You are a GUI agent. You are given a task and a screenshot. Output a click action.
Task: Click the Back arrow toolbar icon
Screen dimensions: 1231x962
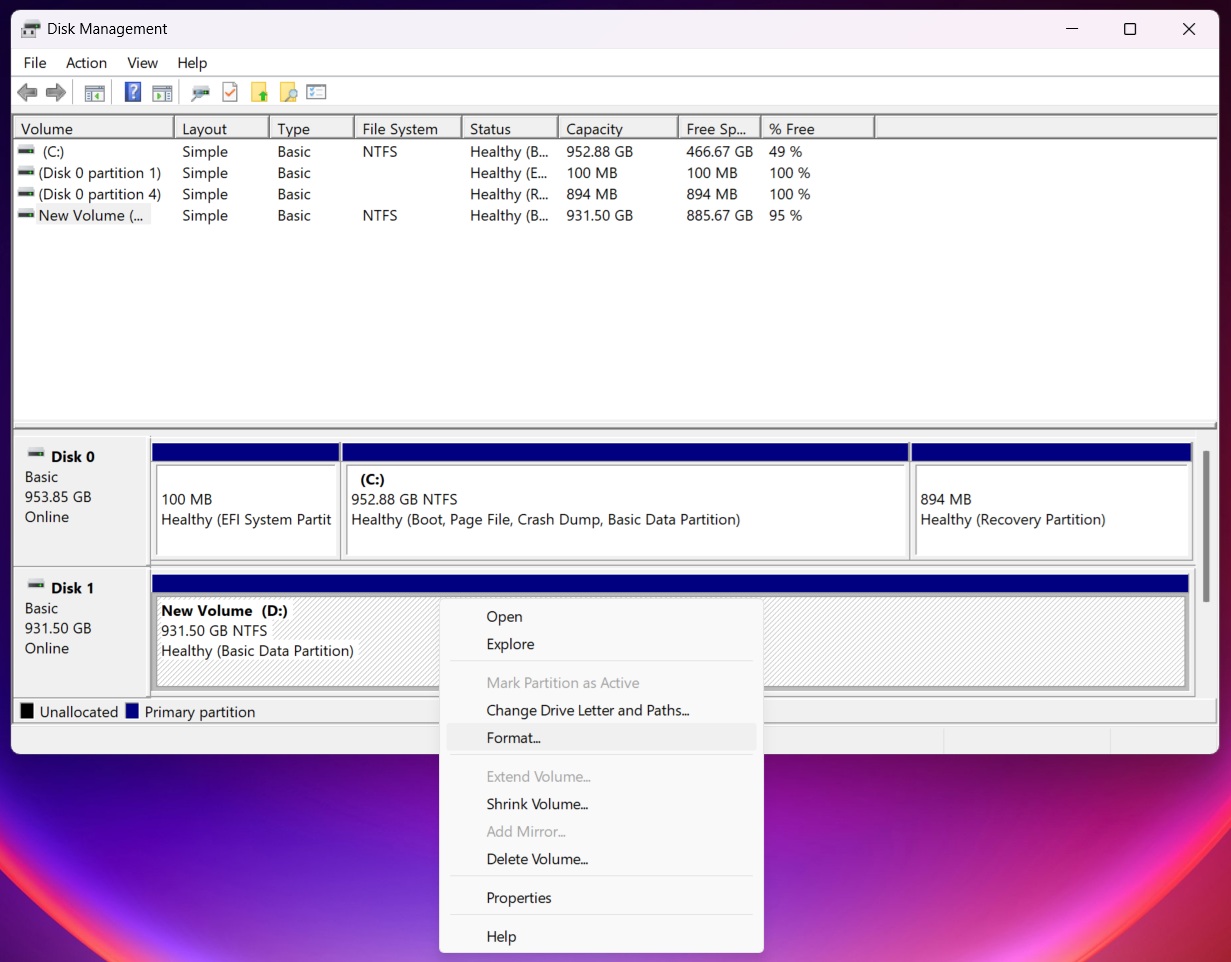27,93
